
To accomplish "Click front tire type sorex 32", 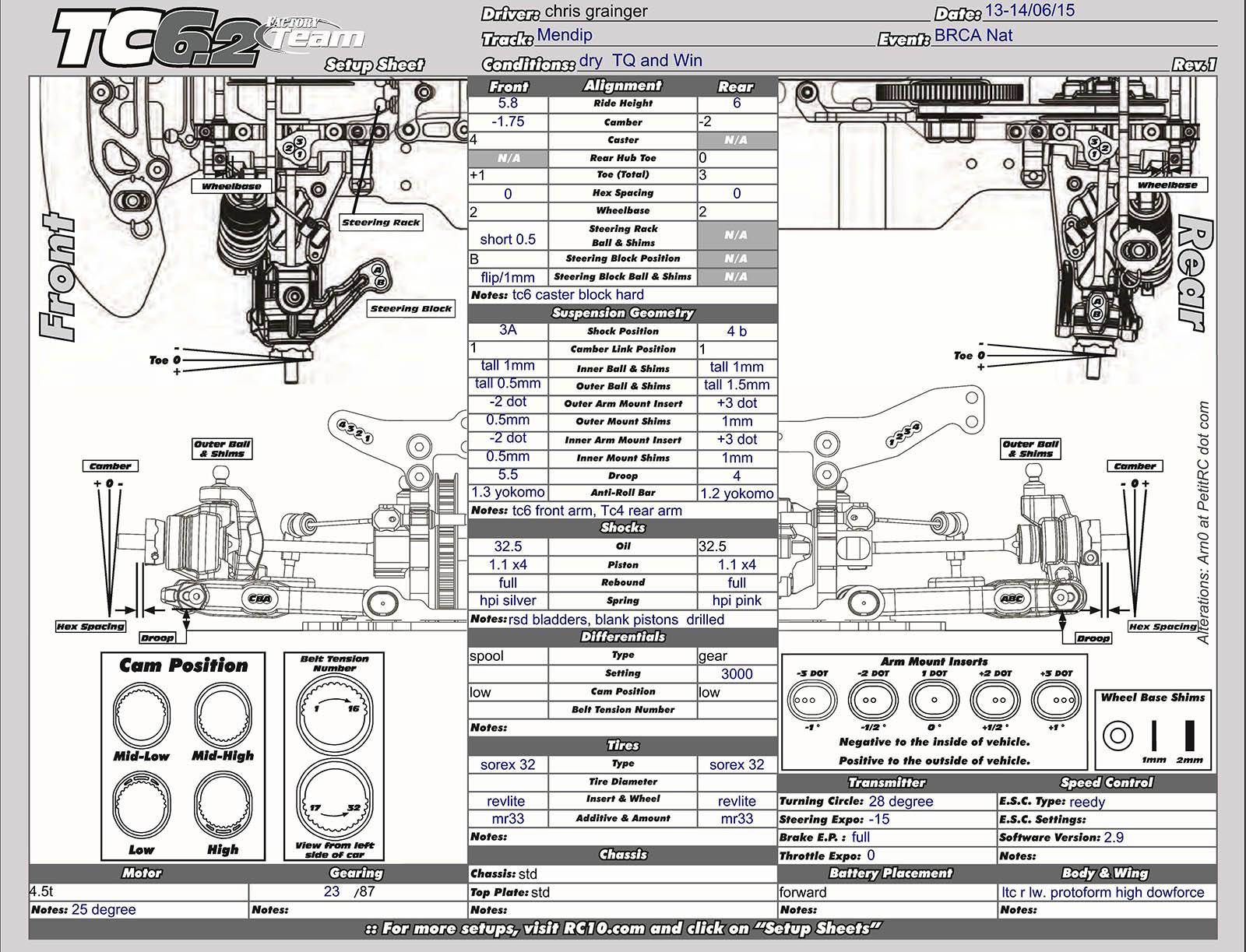I will [x=508, y=764].
